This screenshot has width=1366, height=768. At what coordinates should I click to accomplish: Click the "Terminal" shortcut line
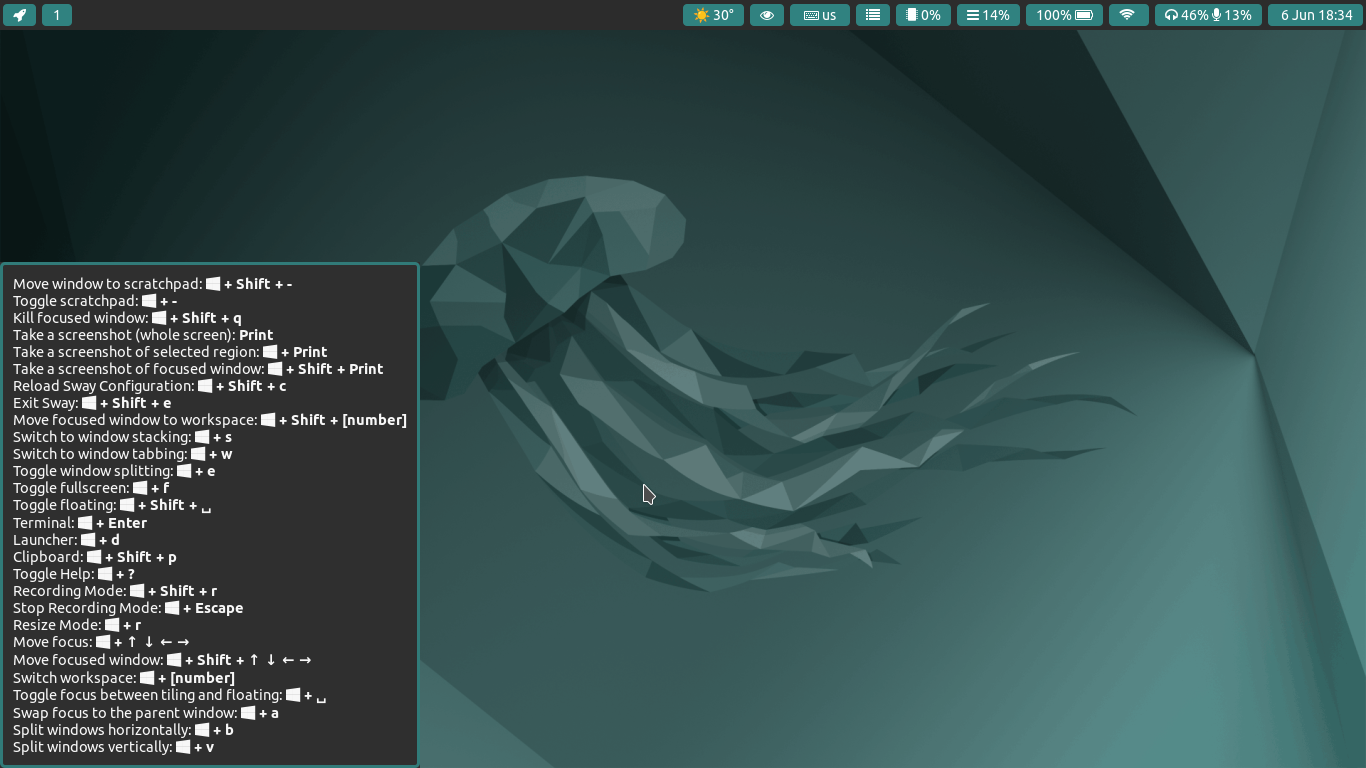(80, 523)
